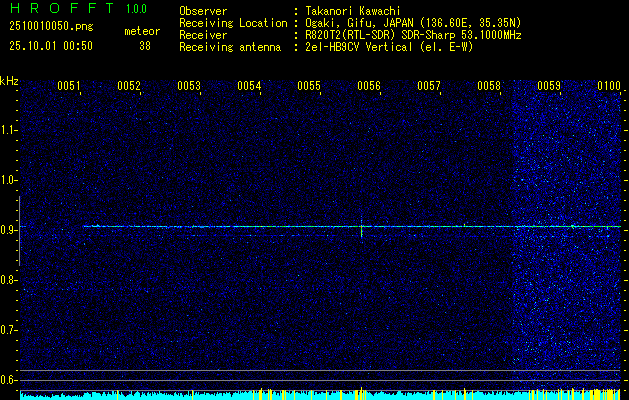The image size is (629, 400).
Task: Click the HROFFT title text
Action: click(62, 8)
